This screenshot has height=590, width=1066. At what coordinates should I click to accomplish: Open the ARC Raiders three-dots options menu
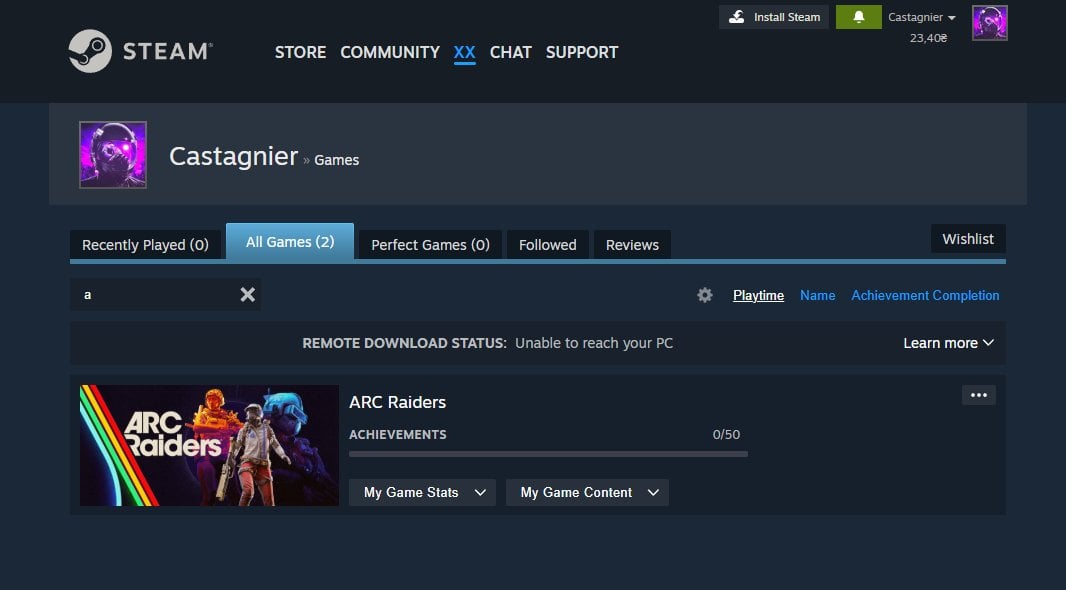point(978,395)
